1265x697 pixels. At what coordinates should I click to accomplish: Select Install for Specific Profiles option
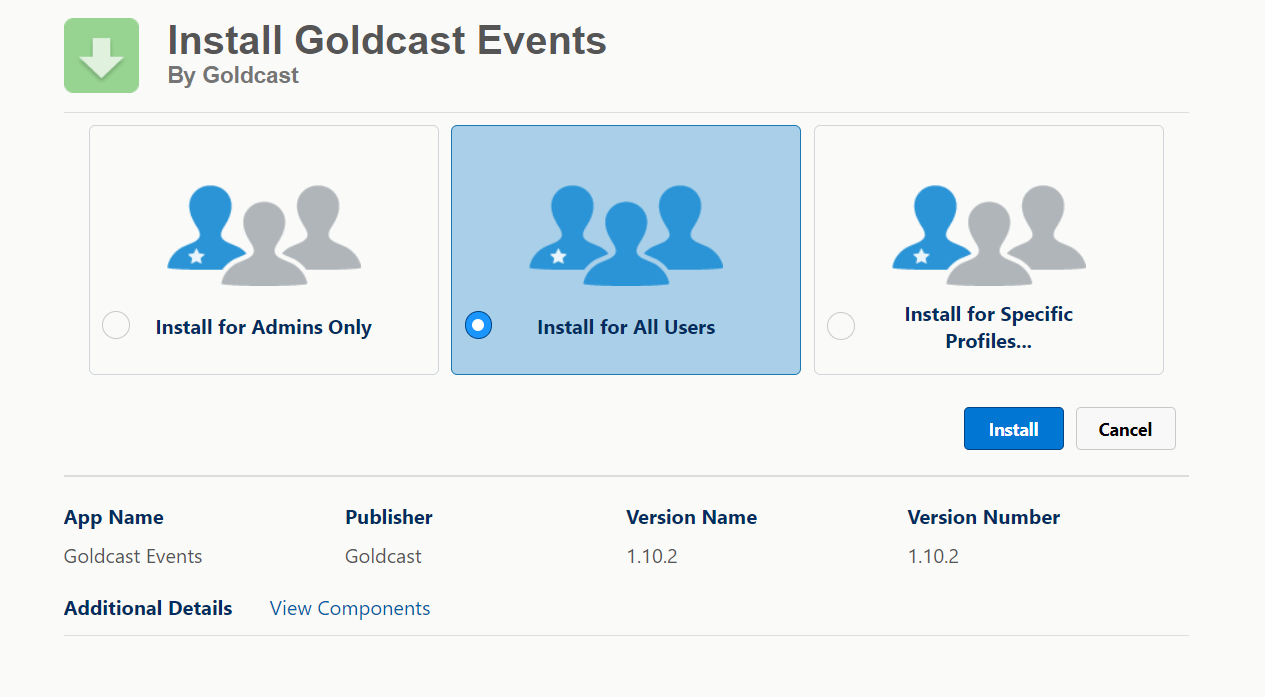tap(840, 325)
